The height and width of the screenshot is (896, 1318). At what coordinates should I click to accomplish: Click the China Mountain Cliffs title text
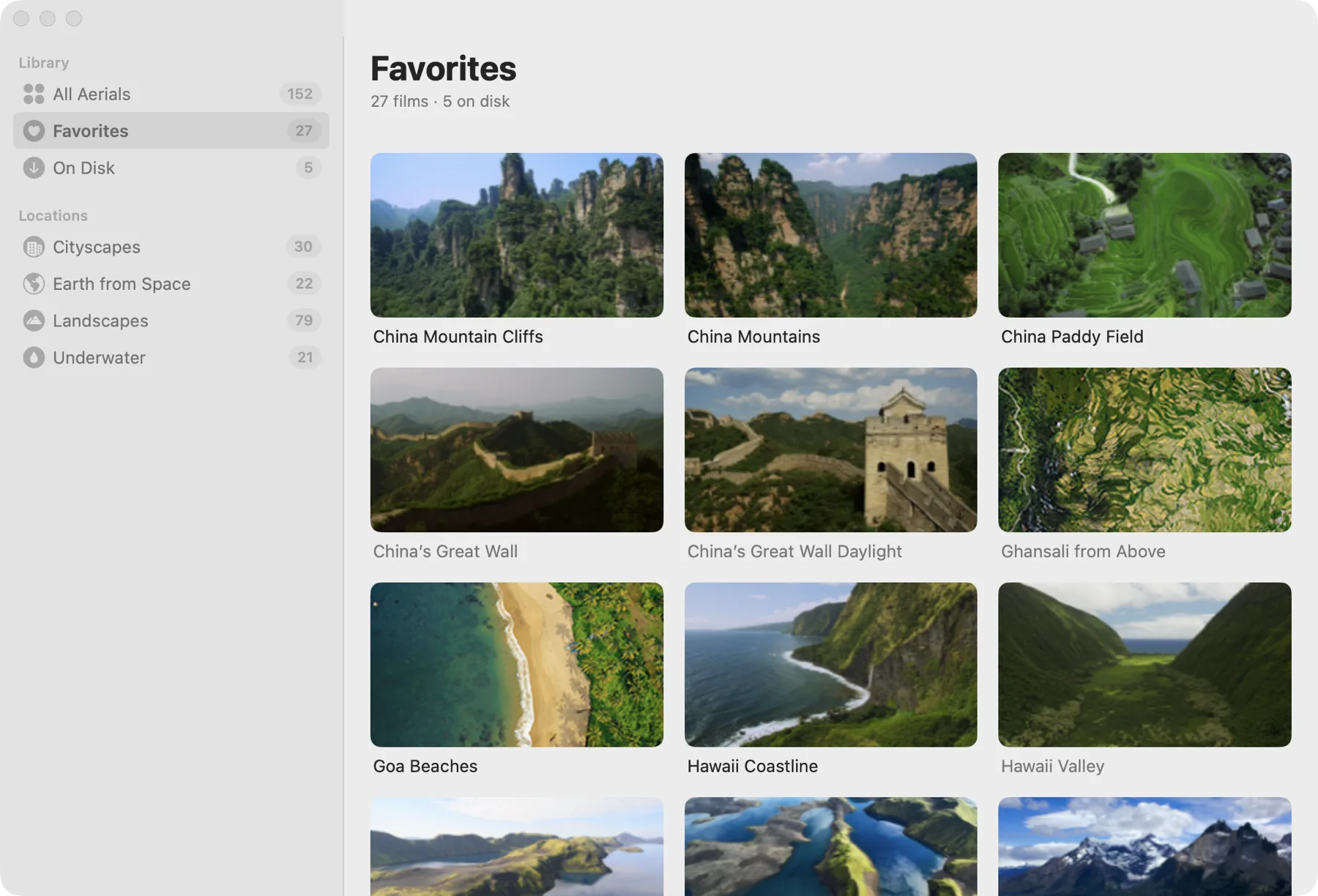coord(458,337)
